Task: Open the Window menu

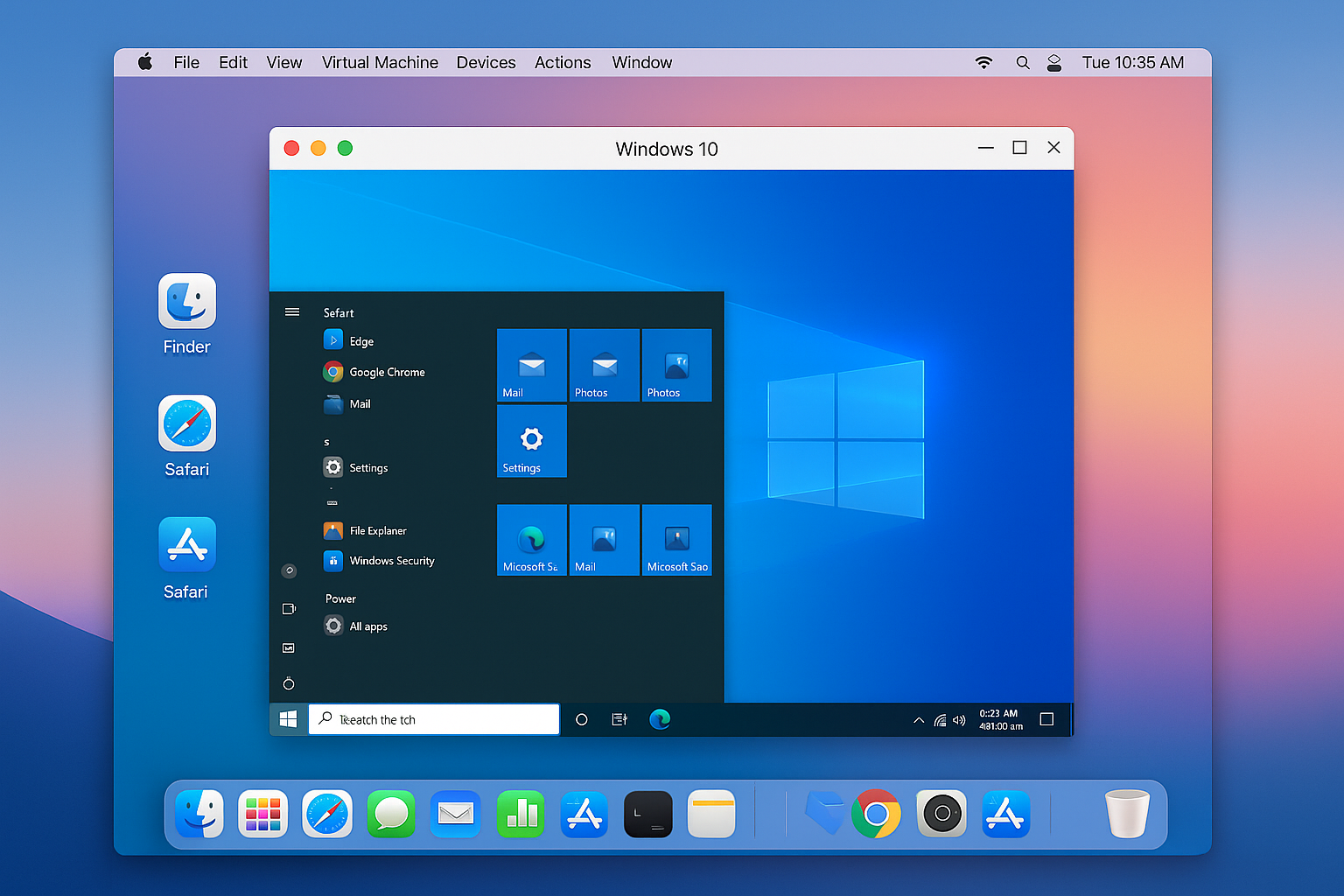Action: pyautogui.click(x=642, y=62)
